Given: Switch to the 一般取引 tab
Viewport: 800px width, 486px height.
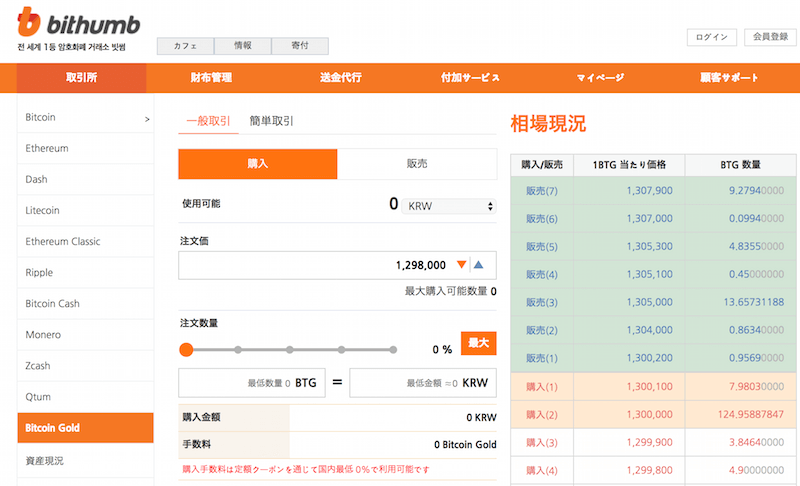Looking at the screenshot, I should (208, 121).
